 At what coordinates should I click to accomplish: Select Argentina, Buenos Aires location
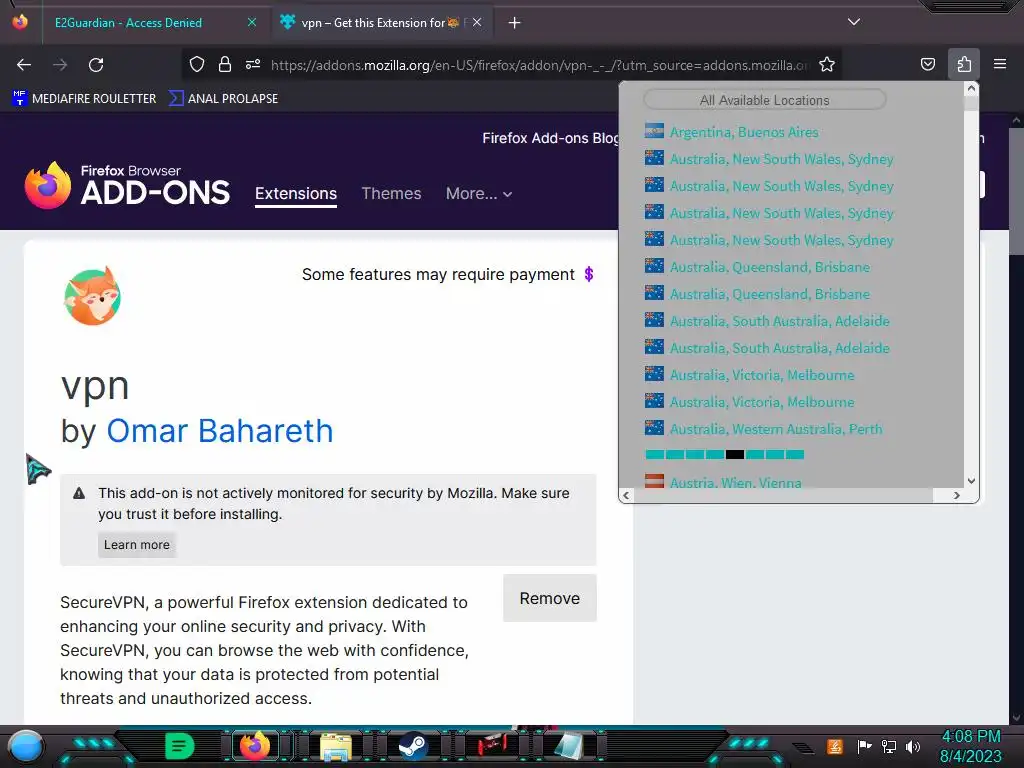click(744, 132)
